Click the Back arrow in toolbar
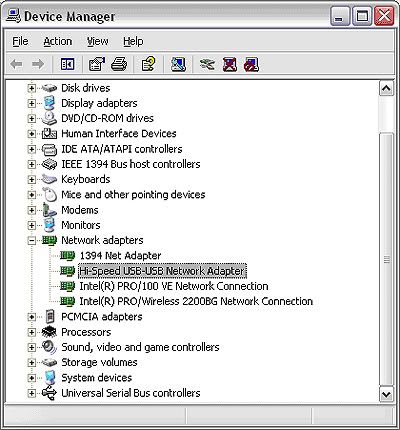400x430 pixels. coord(16,64)
